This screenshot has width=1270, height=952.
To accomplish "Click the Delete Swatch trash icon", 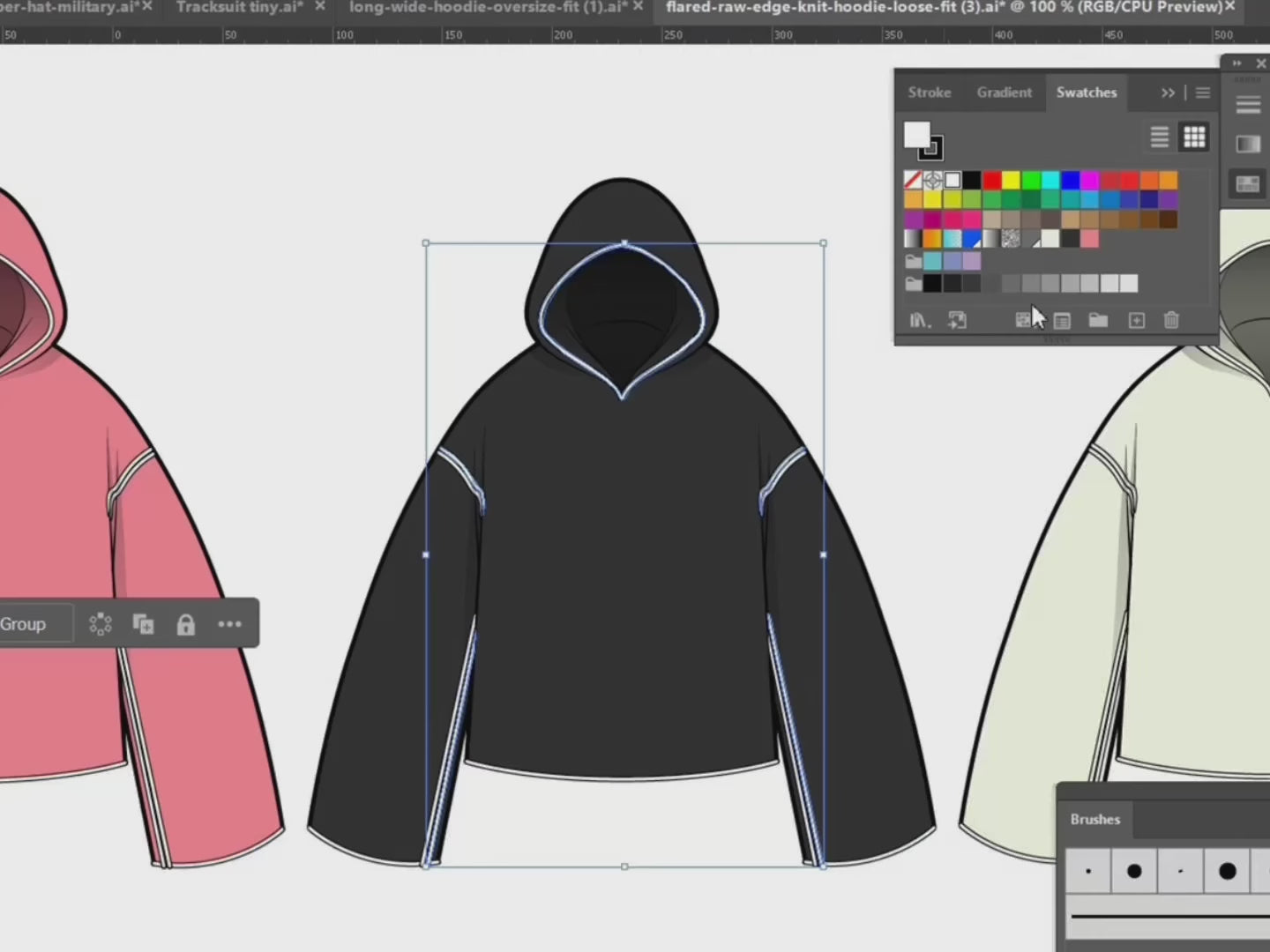I will coord(1171,320).
